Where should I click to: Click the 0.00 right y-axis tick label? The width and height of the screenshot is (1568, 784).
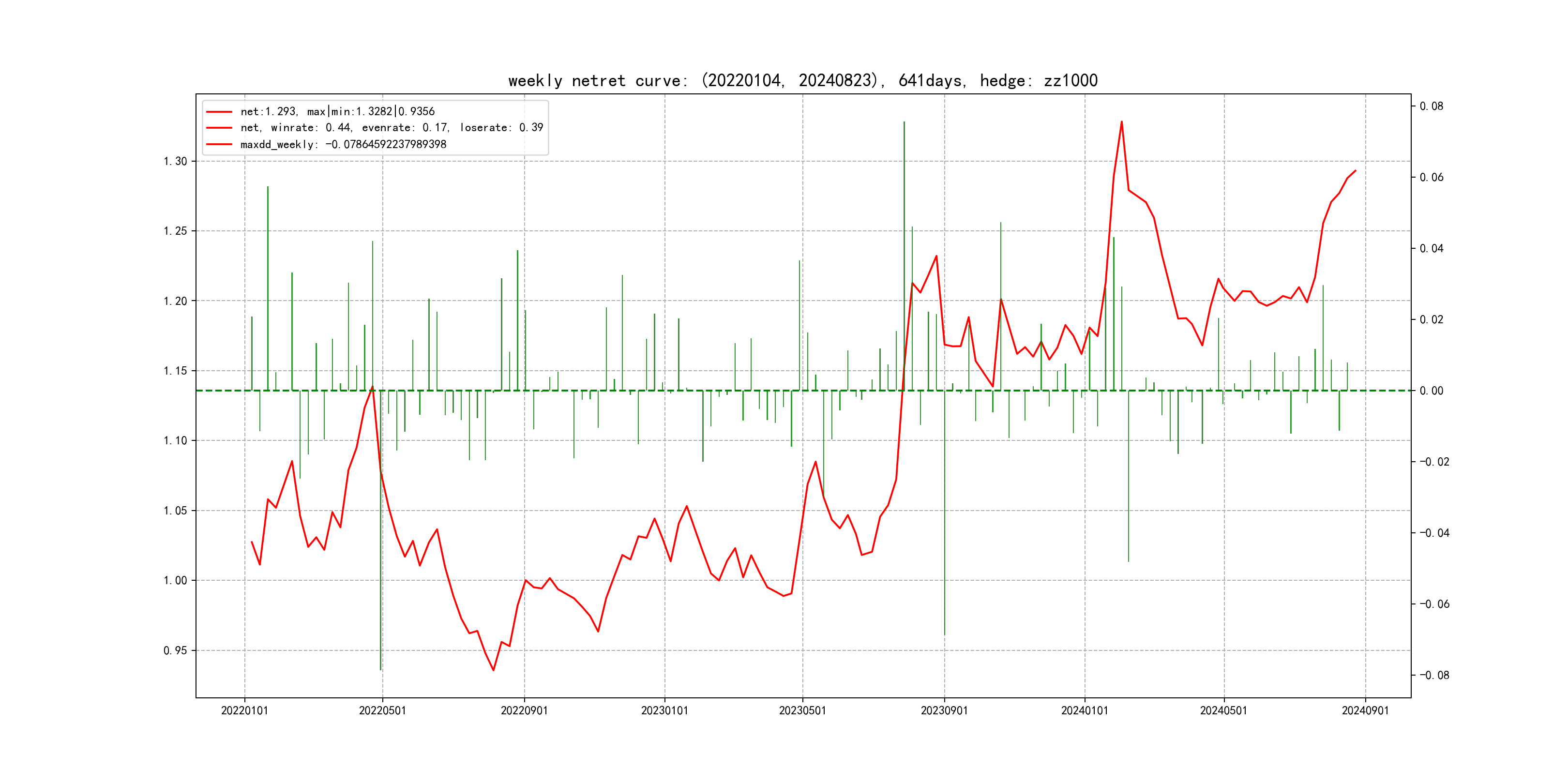1431,391
